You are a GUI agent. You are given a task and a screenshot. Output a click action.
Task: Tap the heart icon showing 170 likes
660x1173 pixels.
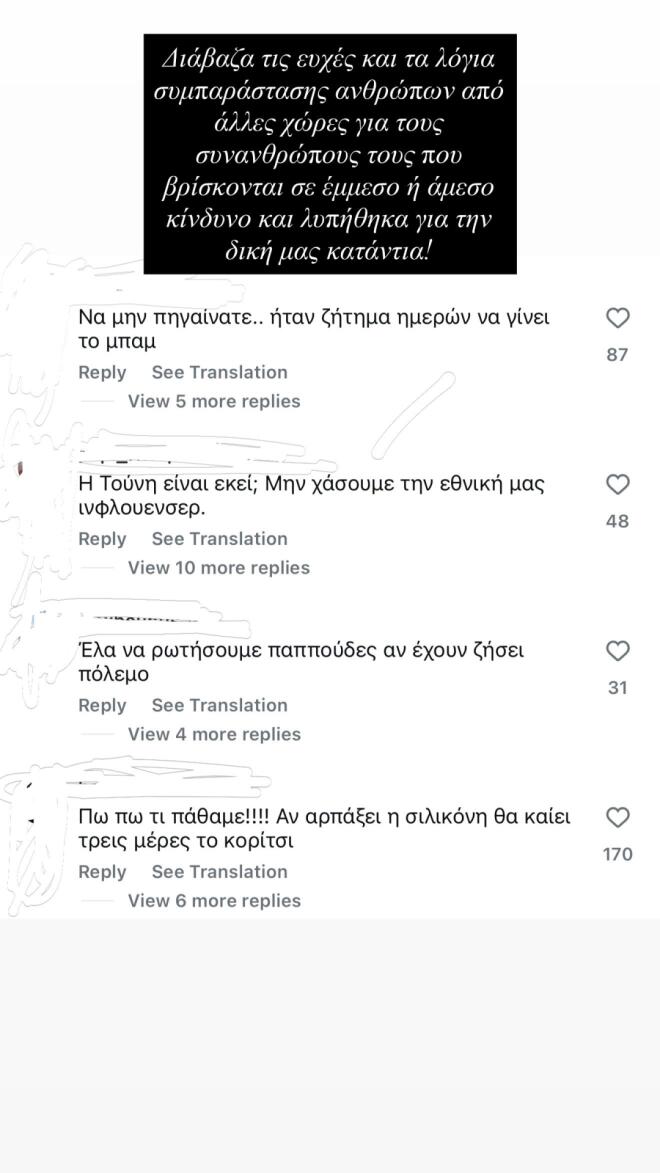click(618, 817)
